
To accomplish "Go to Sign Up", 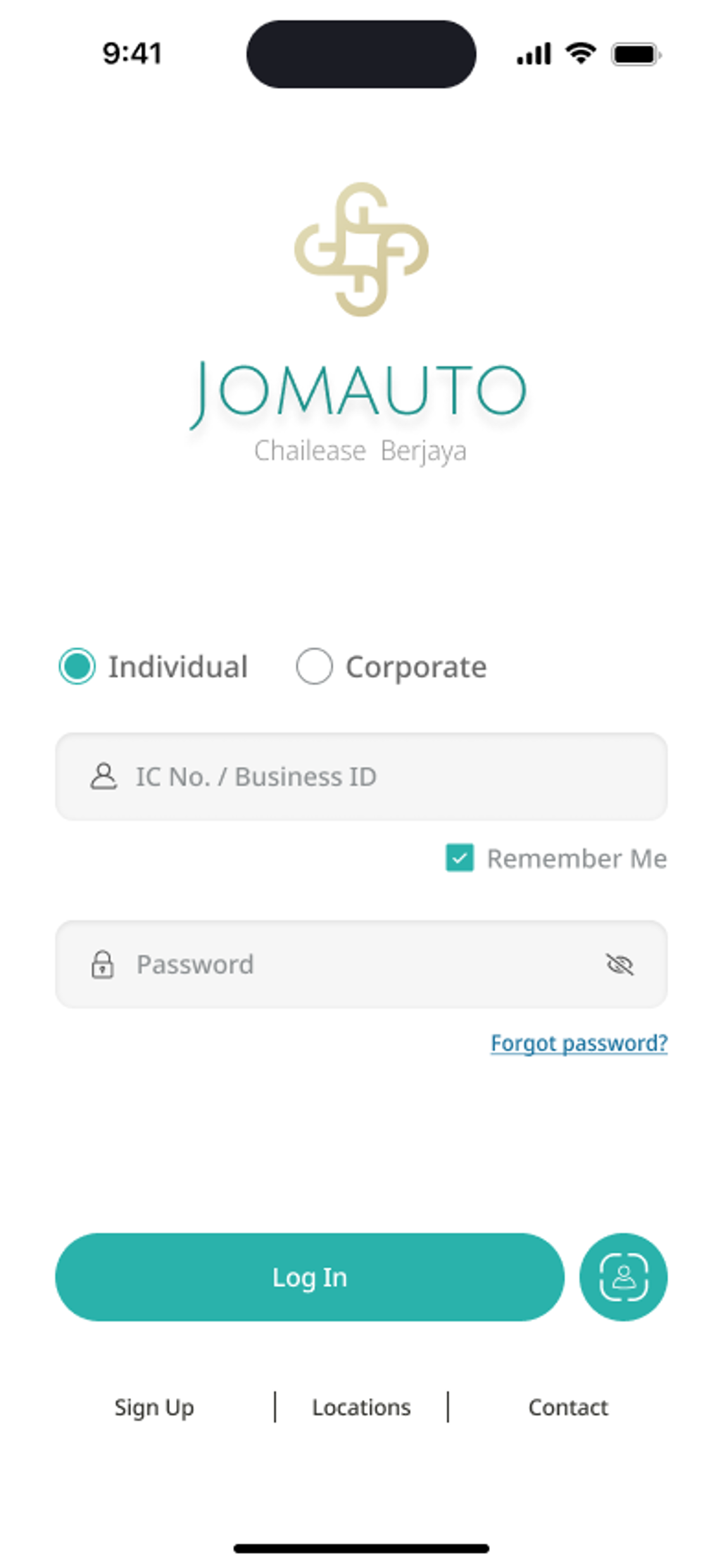I will (x=154, y=1407).
